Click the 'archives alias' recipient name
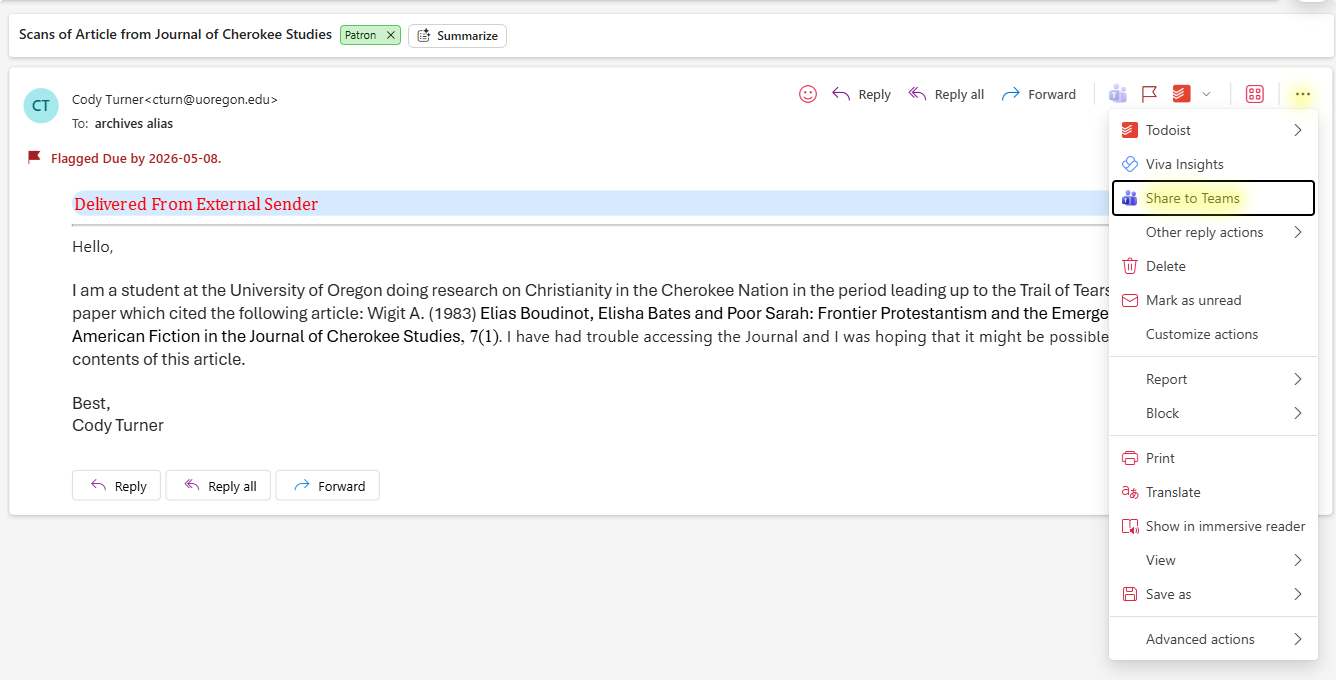This screenshot has height=680, width=1336. [134, 124]
